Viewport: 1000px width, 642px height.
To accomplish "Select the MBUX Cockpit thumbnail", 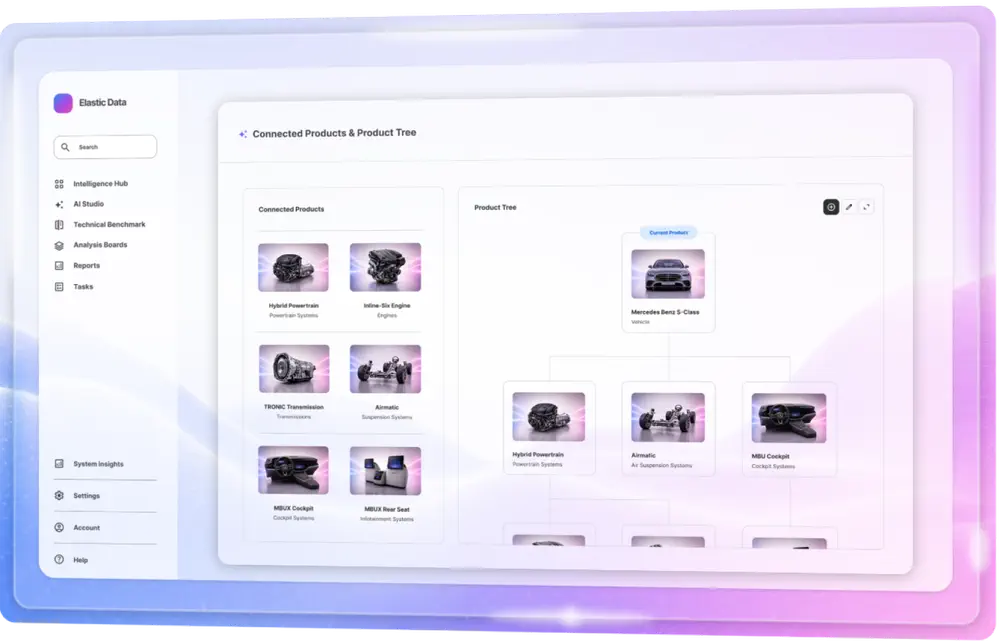I will coord(293,470).
